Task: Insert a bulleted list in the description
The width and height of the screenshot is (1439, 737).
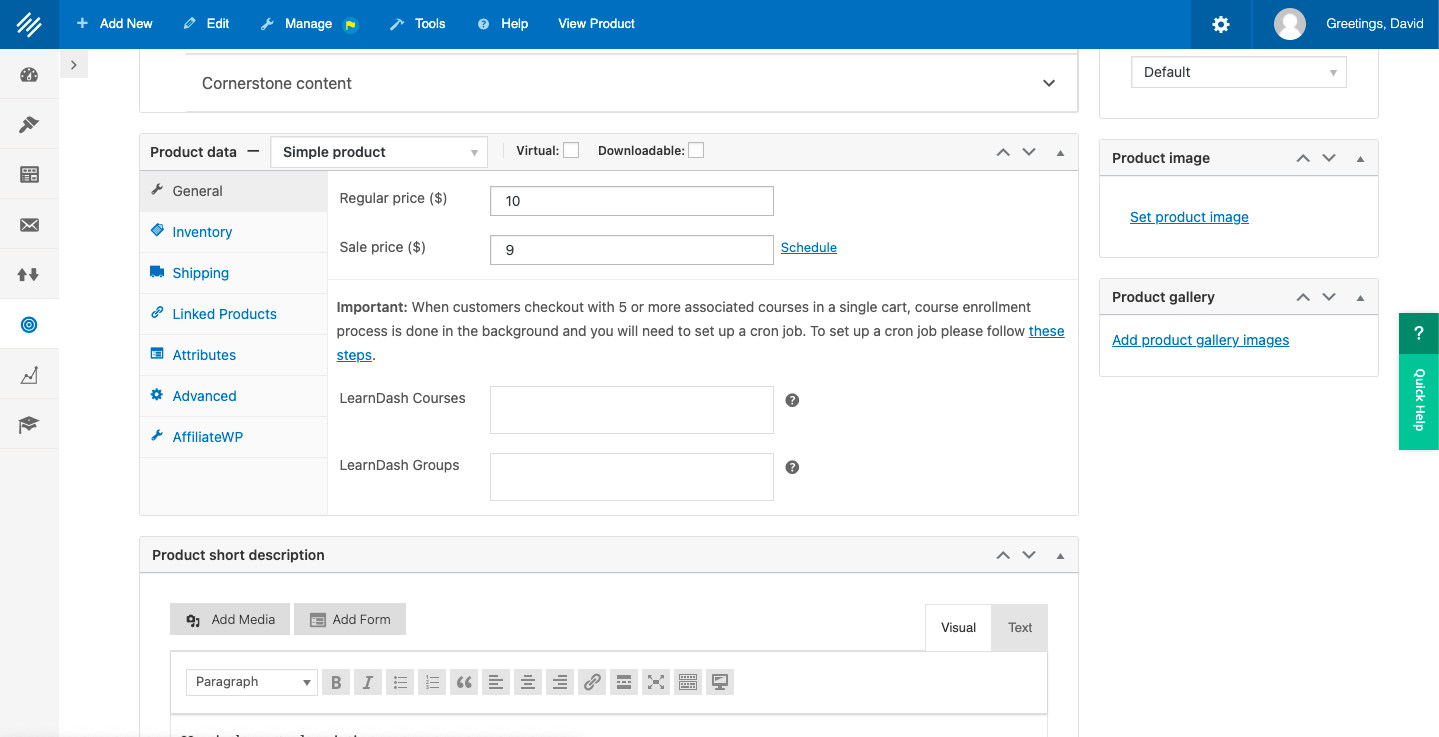Action: (400, 681)
